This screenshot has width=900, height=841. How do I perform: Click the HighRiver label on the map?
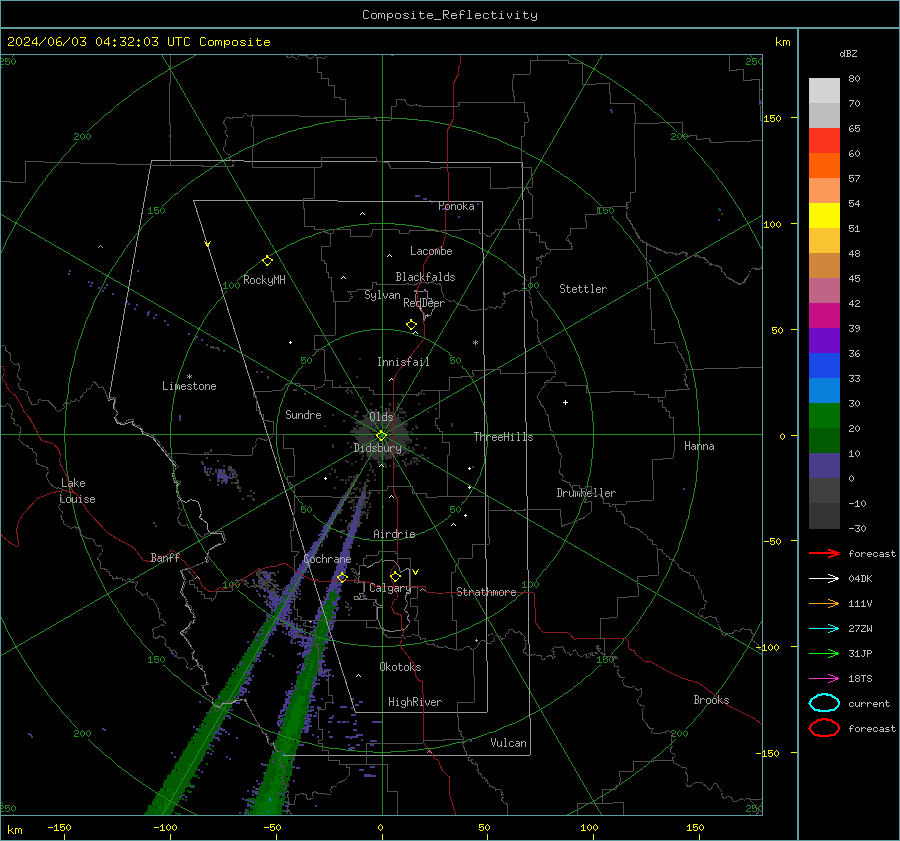click(415, 702)
